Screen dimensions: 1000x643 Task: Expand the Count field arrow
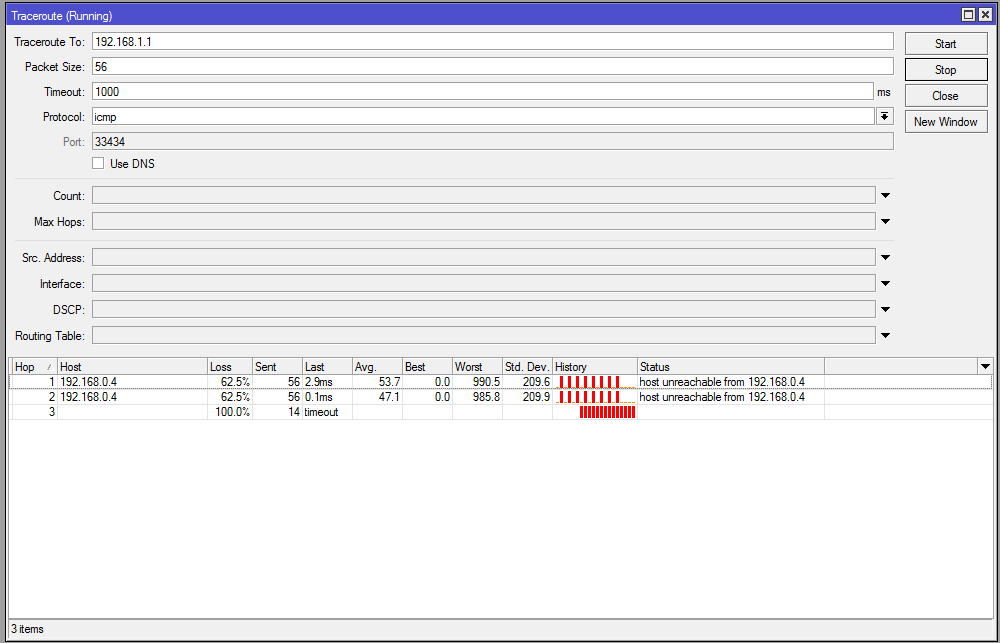pos(885,196)
